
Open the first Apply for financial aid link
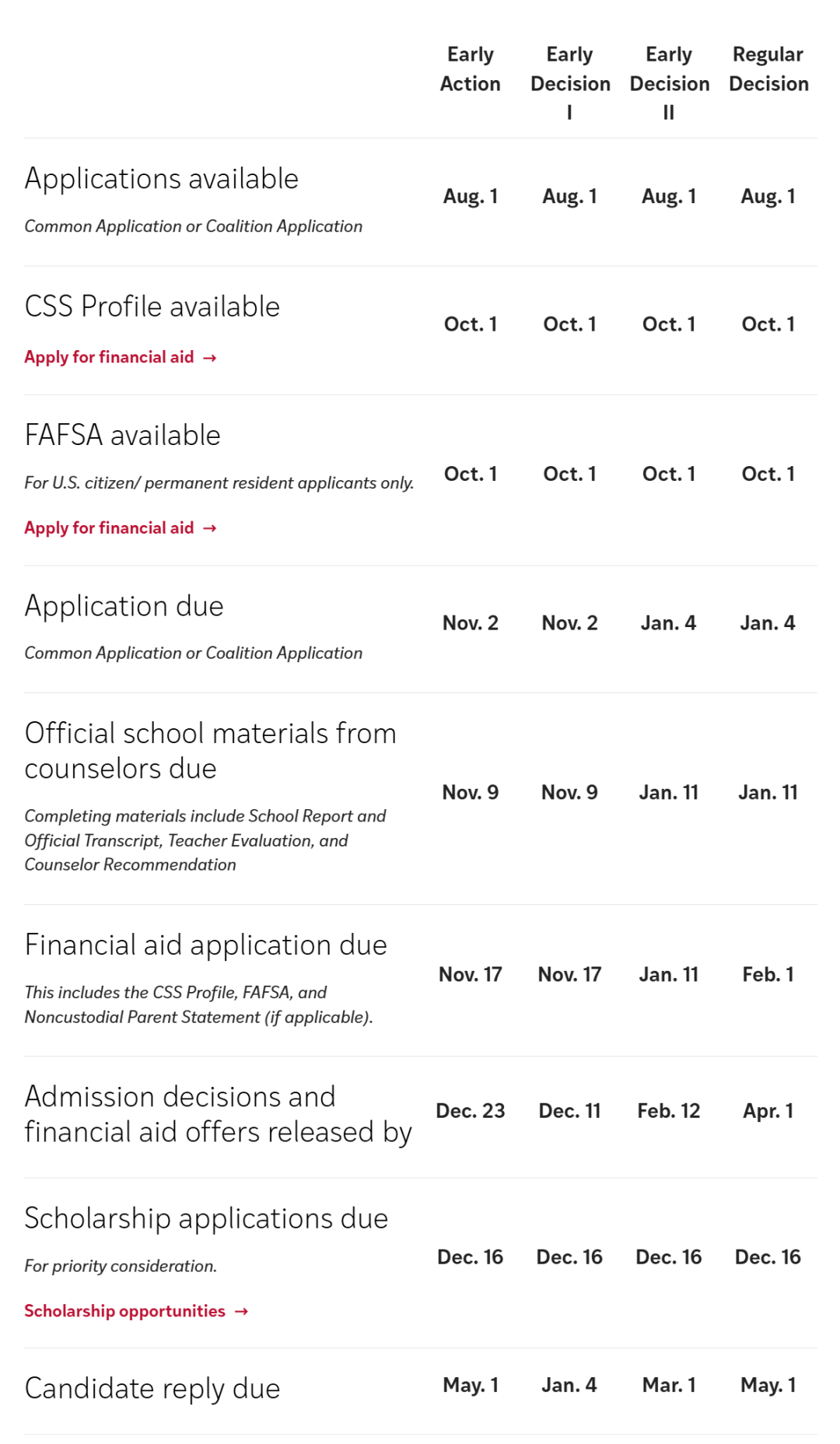(x=109, y=357)
